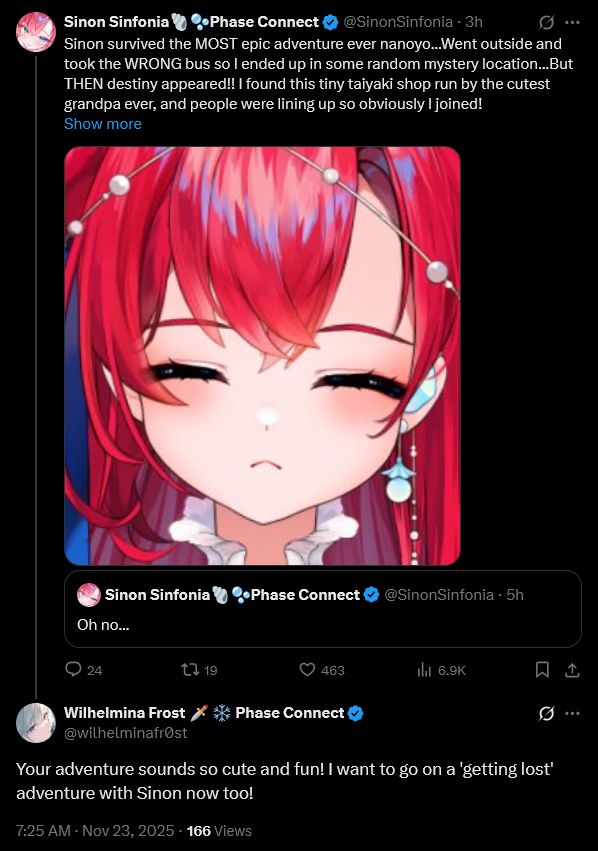Open Grok icon on Wilhelmina Frost's reply
This screenshot has height=851, width=598.
(546, 713)
